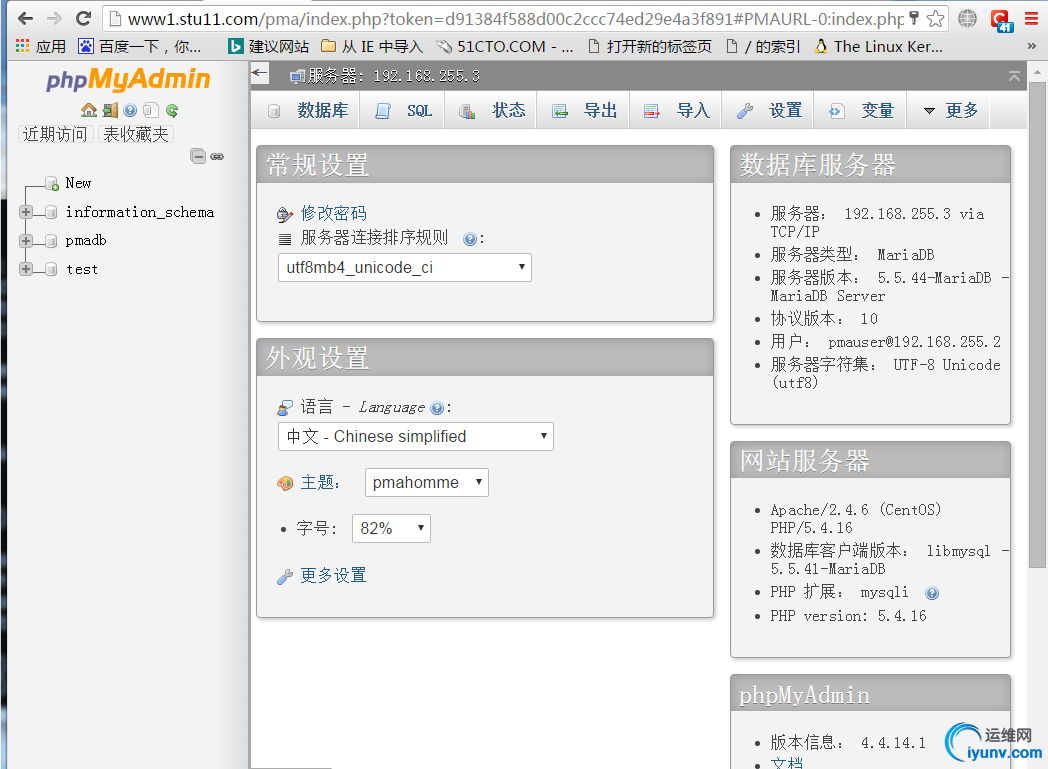Screen dimensions: 1048x769
Task: Open The Linux Kernel bookmark
Action: click(879, 46)
